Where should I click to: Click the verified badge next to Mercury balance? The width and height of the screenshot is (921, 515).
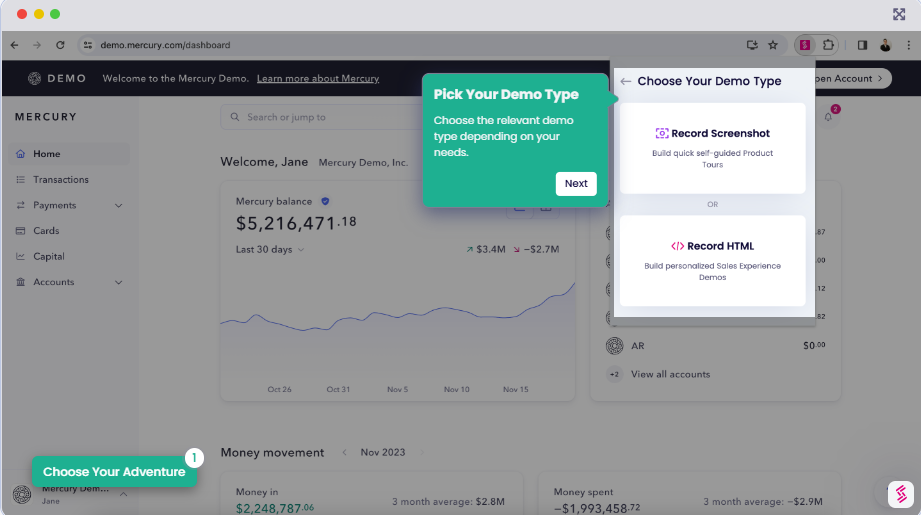(325, 201)
